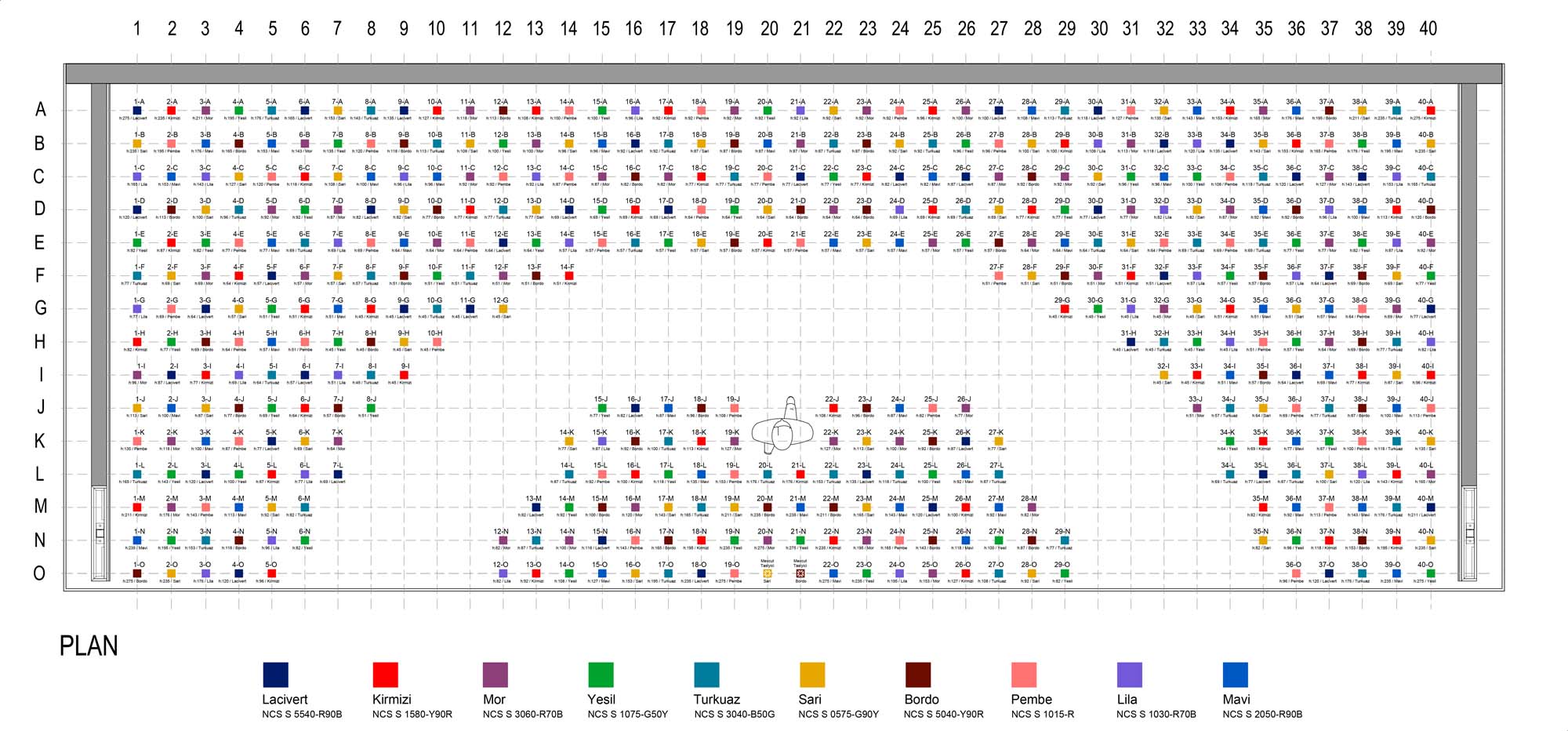
Task: Pick the Lacivert legend color swatch
Action: point(275,675)
